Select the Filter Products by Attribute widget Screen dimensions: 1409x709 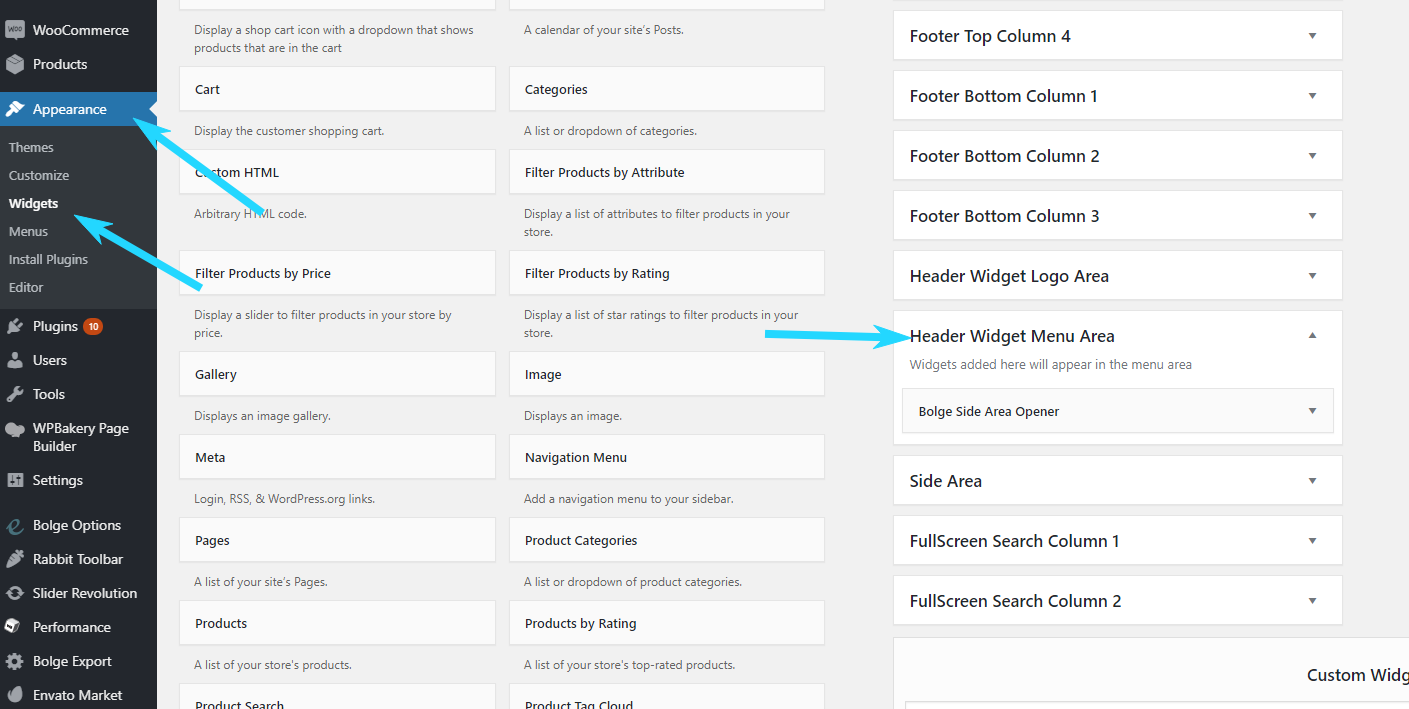click(x=667, y=172)
